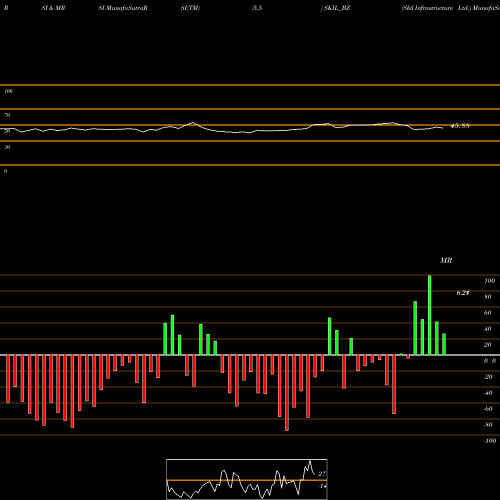Click the '27' value in the mini chart
The width and height of the screenshot is (500, 500).
(x=322, y=474)
